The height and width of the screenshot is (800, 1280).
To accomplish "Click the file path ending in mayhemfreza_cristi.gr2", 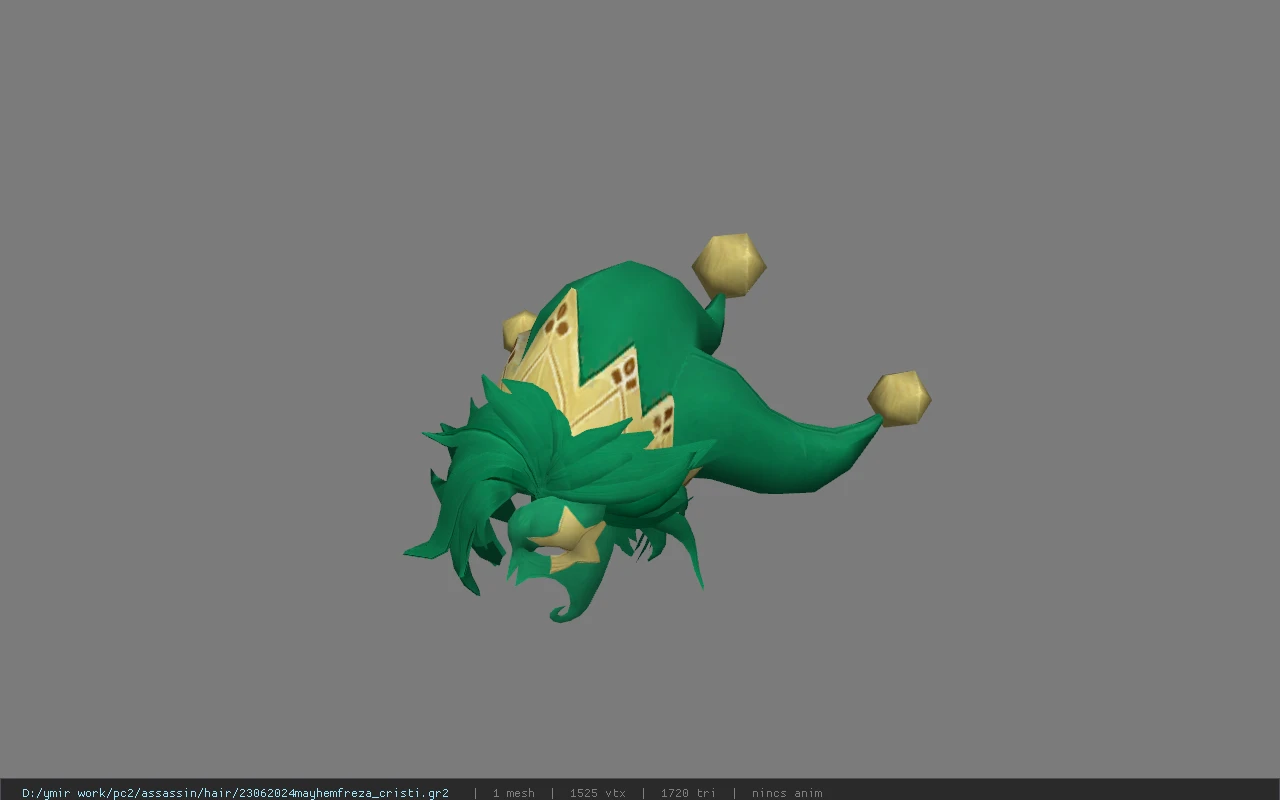I will (235, 793).
